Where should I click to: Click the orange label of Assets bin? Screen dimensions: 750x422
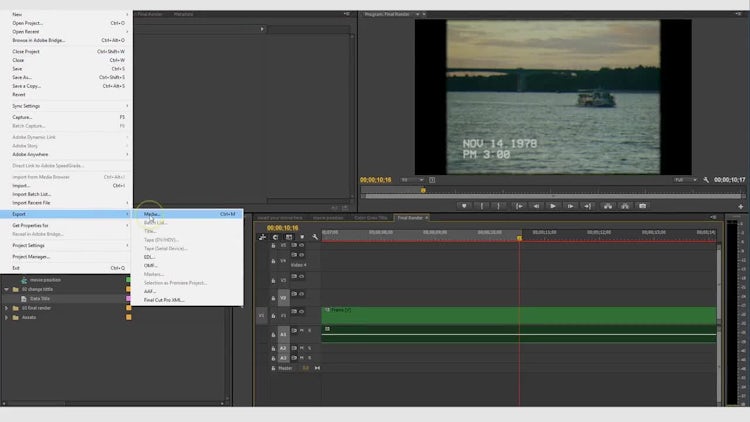[x=128, y=317]
